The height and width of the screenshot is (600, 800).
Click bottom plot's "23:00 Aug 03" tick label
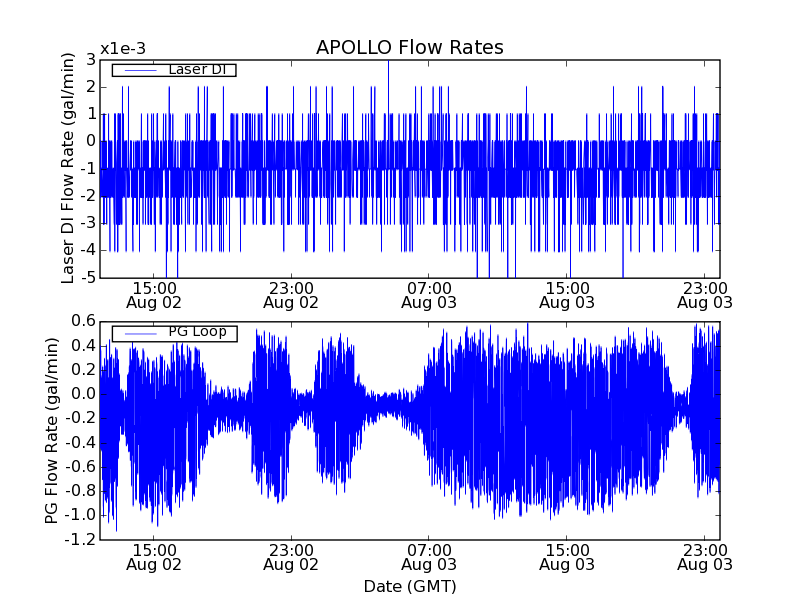coord(705,556)
